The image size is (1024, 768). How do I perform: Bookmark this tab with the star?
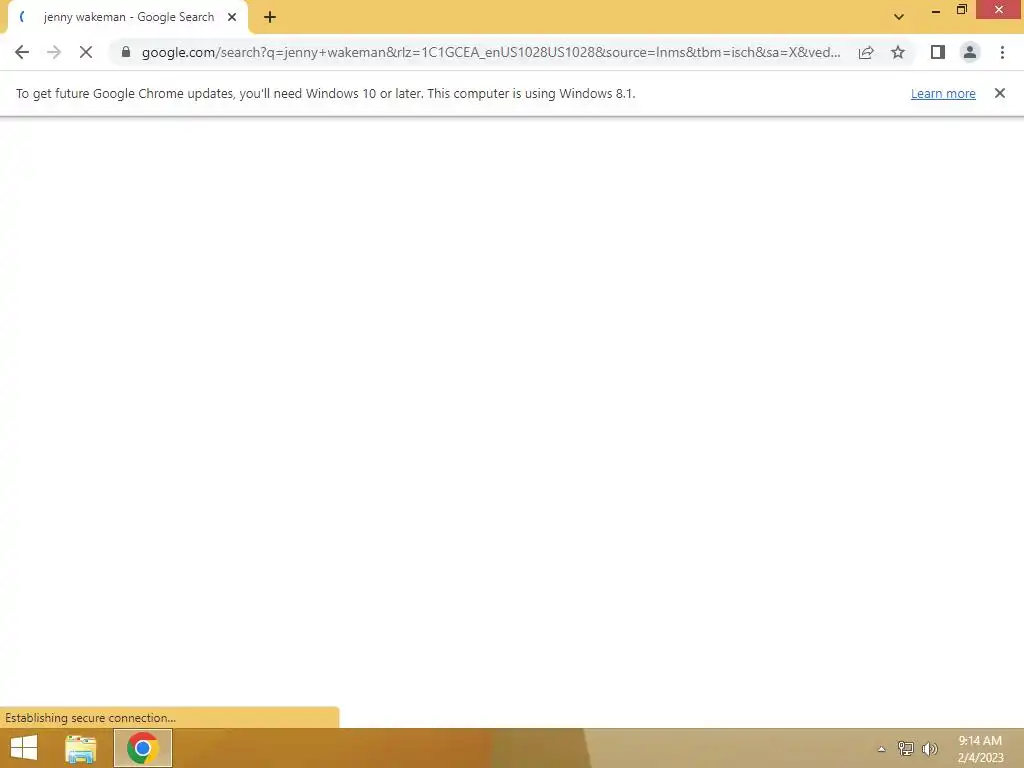coord(898,52)
